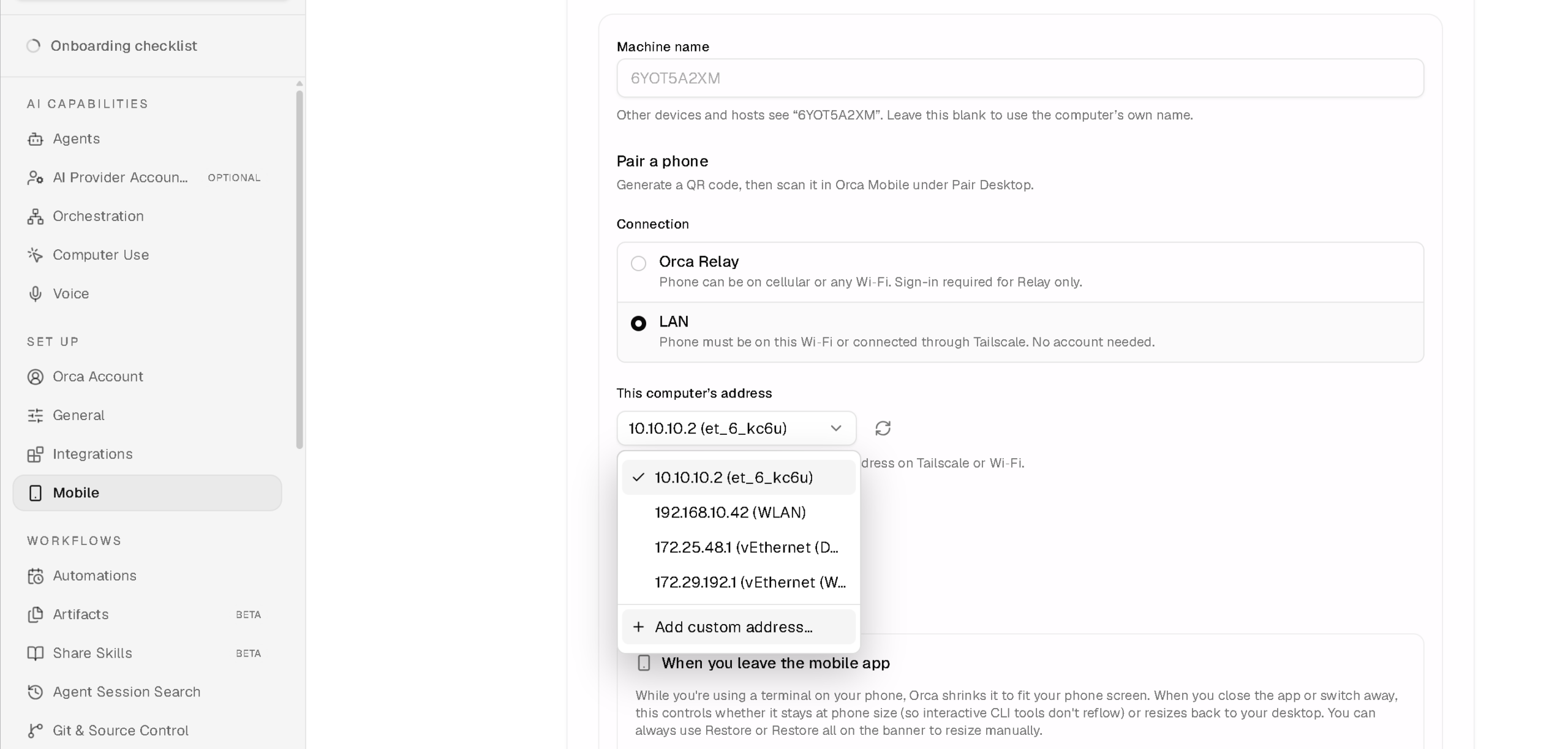The width and height of the screenshot is (1568, 749).
Task: Open Onboarding checklist
Action: [124, 46]
